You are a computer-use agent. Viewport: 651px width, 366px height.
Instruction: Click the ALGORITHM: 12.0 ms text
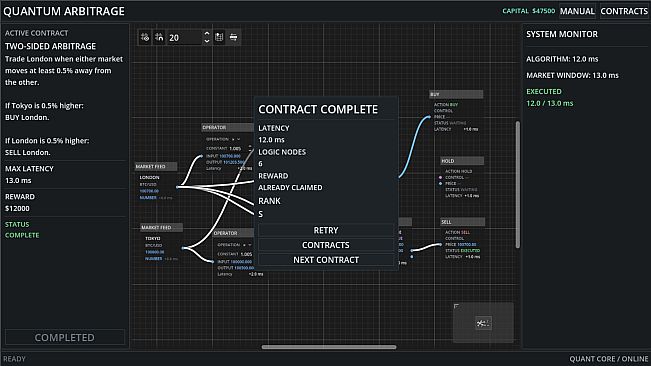(562, 59)
